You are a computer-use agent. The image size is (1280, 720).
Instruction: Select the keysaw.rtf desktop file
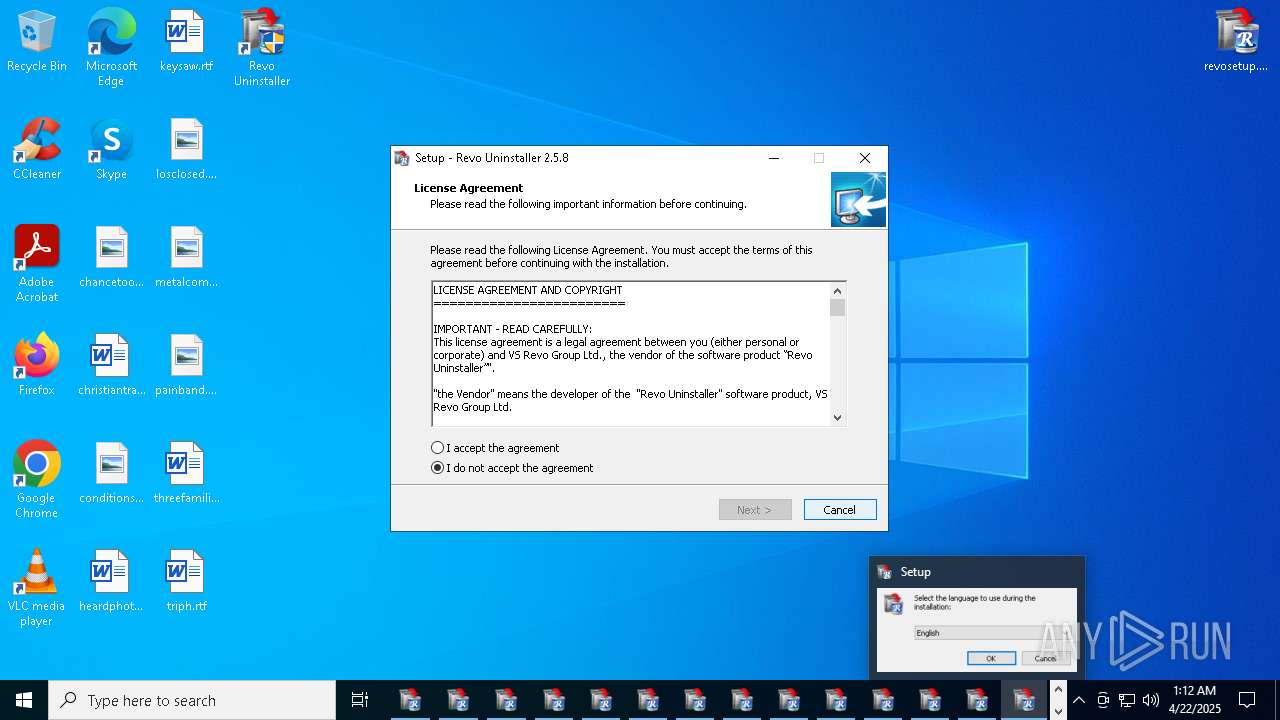[x=186, y=42]
